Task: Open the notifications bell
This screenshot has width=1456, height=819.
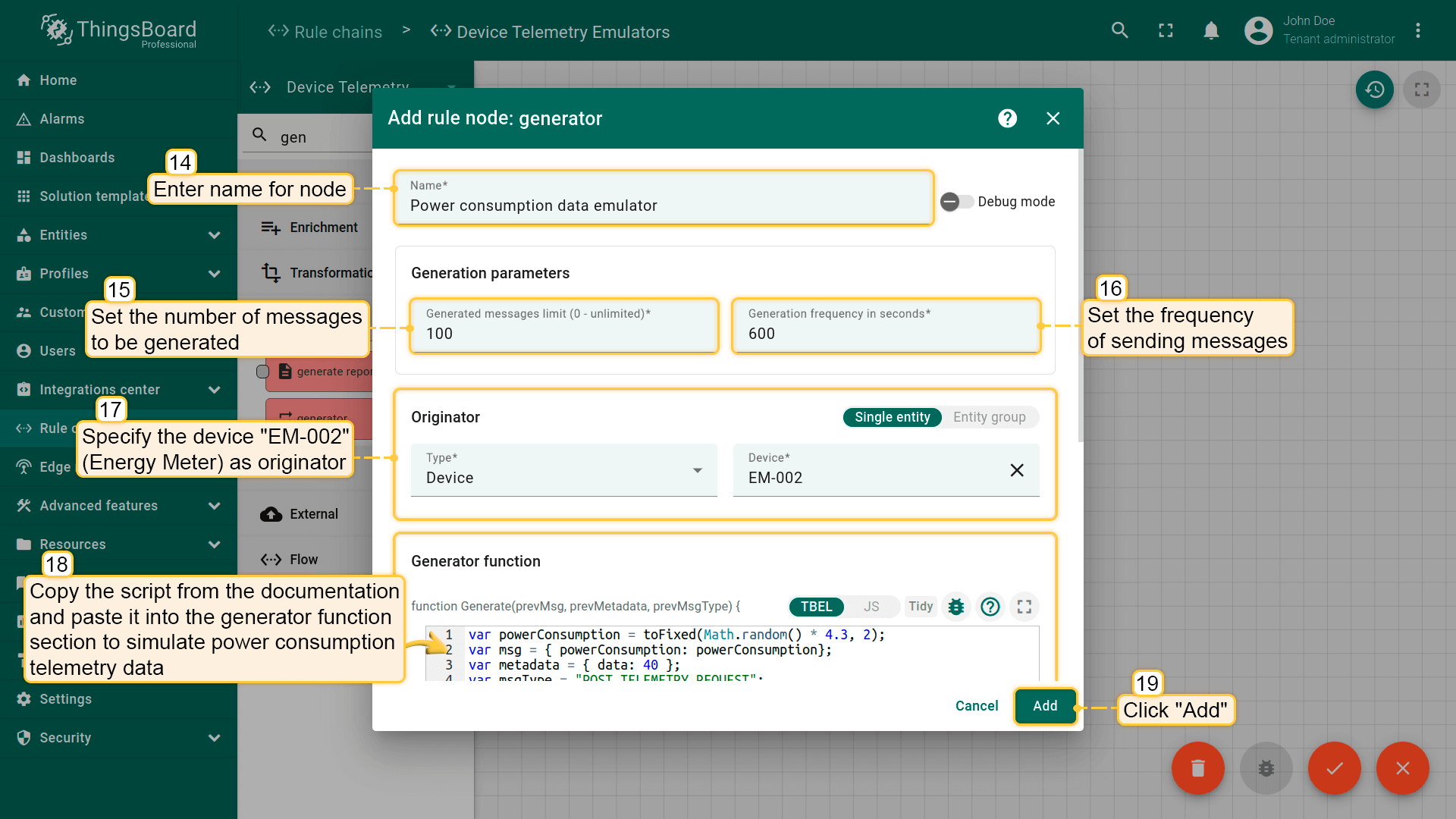Action: click(1211, 31)
